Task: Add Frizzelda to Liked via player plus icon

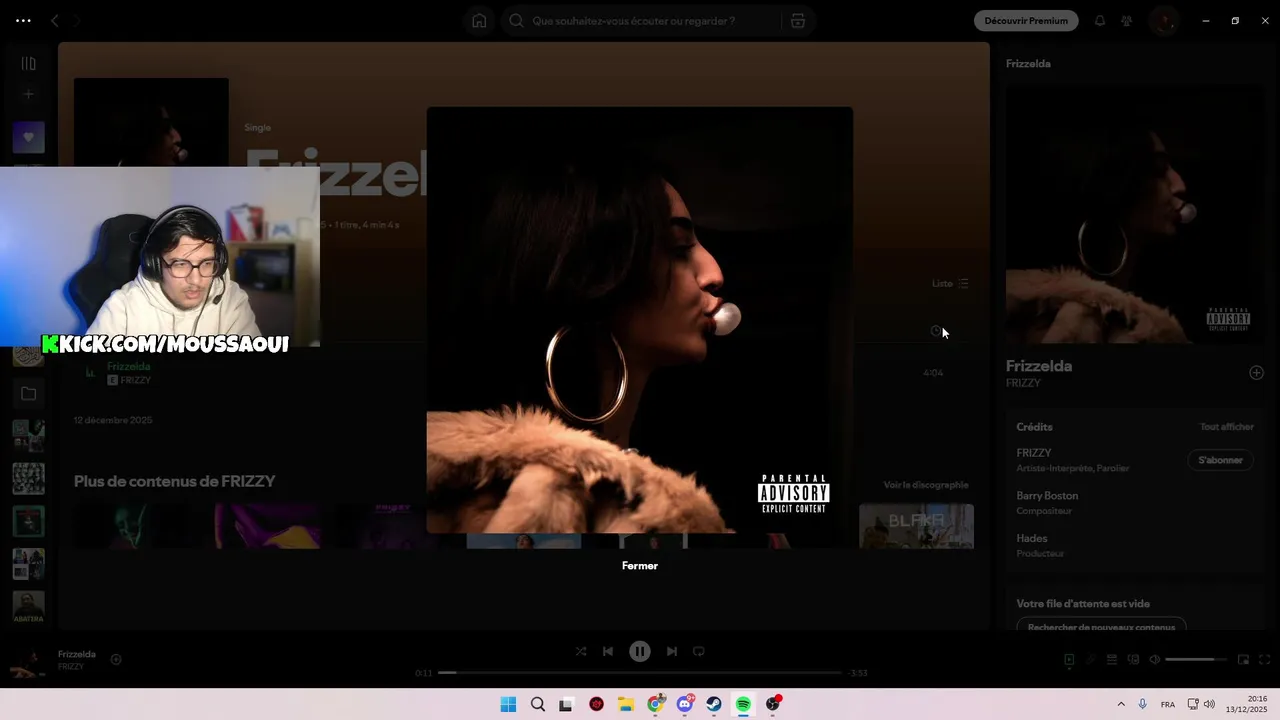Action: point(116,659)
